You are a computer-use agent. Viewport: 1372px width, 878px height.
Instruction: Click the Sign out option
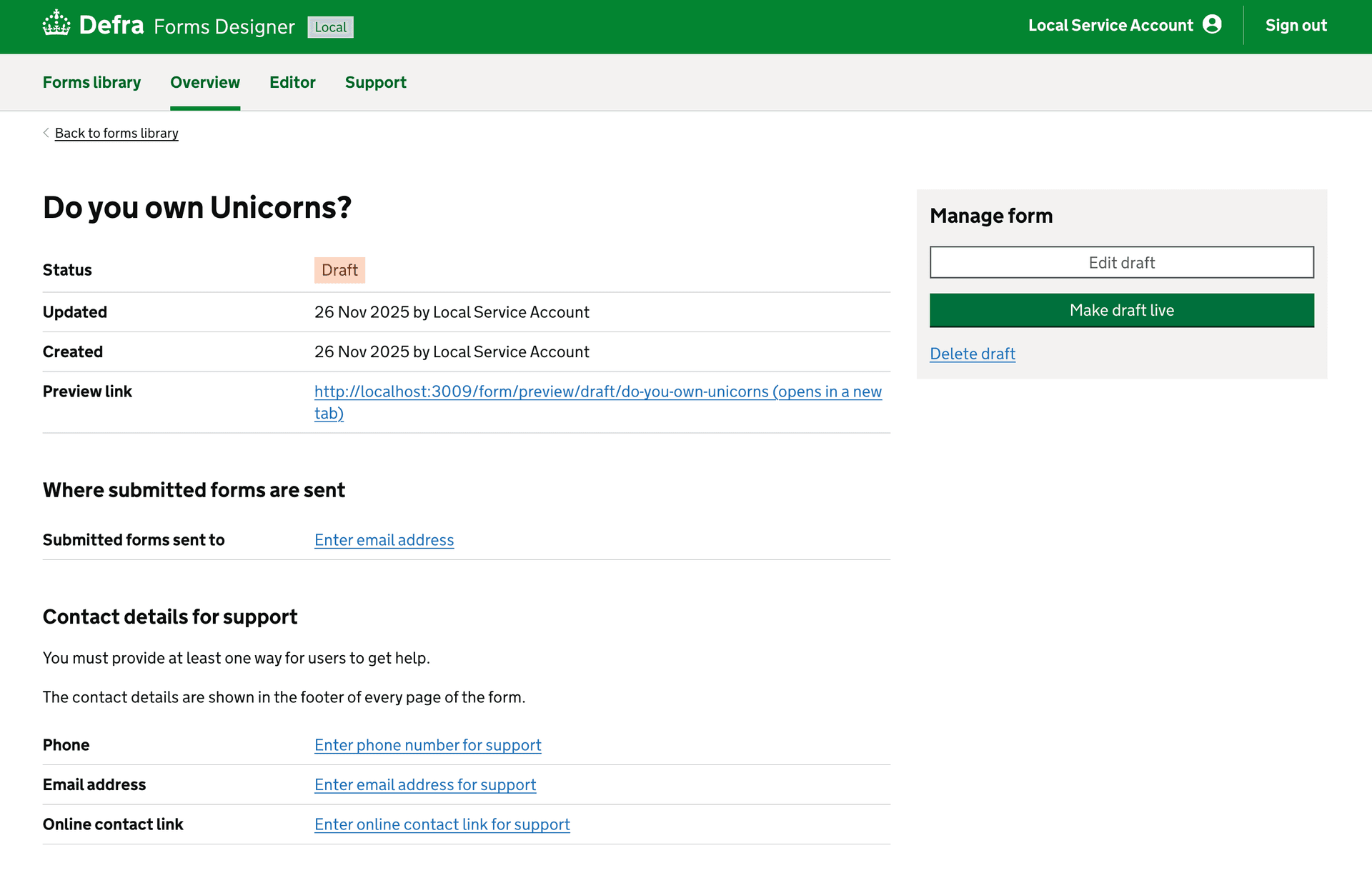pos(1296,25)
